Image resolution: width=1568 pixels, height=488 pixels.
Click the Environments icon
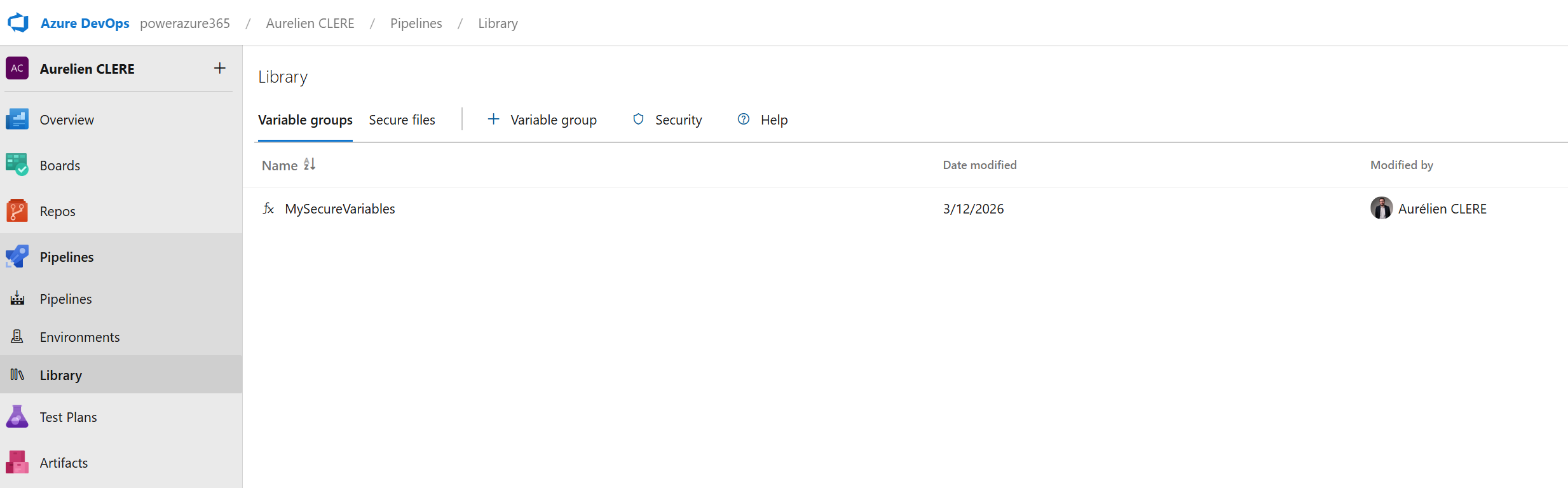(17, 337)
